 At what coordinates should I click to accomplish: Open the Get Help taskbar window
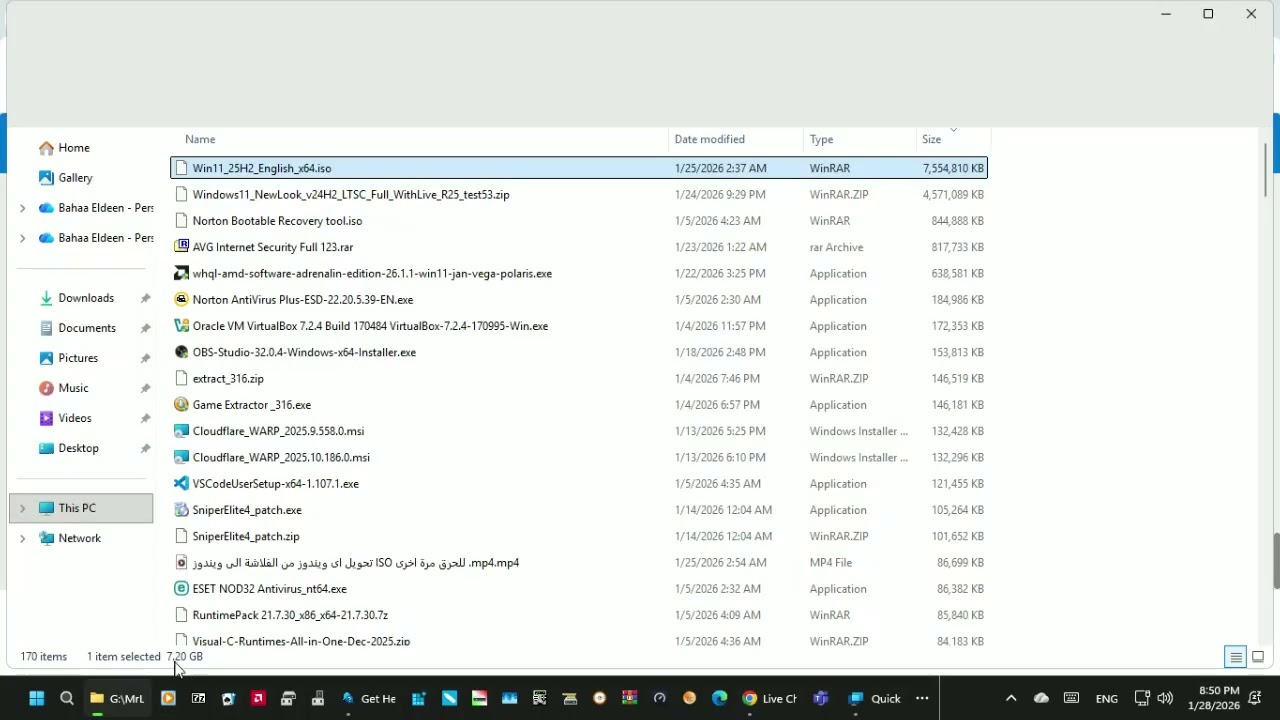pyautogui.click(x=369, y=699)
